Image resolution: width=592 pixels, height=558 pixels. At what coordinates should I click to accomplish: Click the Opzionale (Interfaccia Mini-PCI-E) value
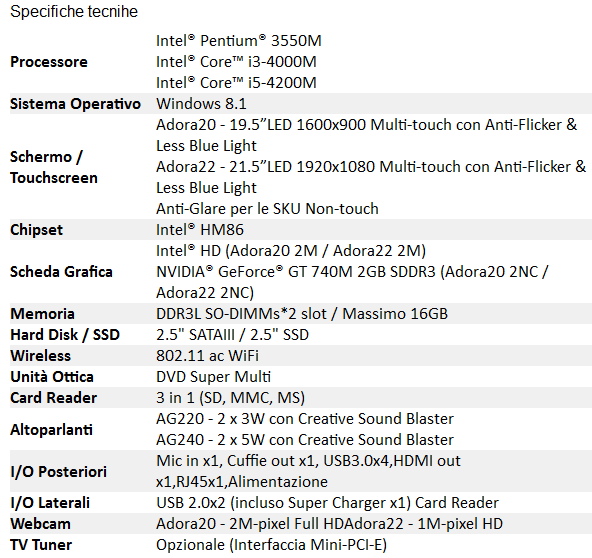click(271, 545)
